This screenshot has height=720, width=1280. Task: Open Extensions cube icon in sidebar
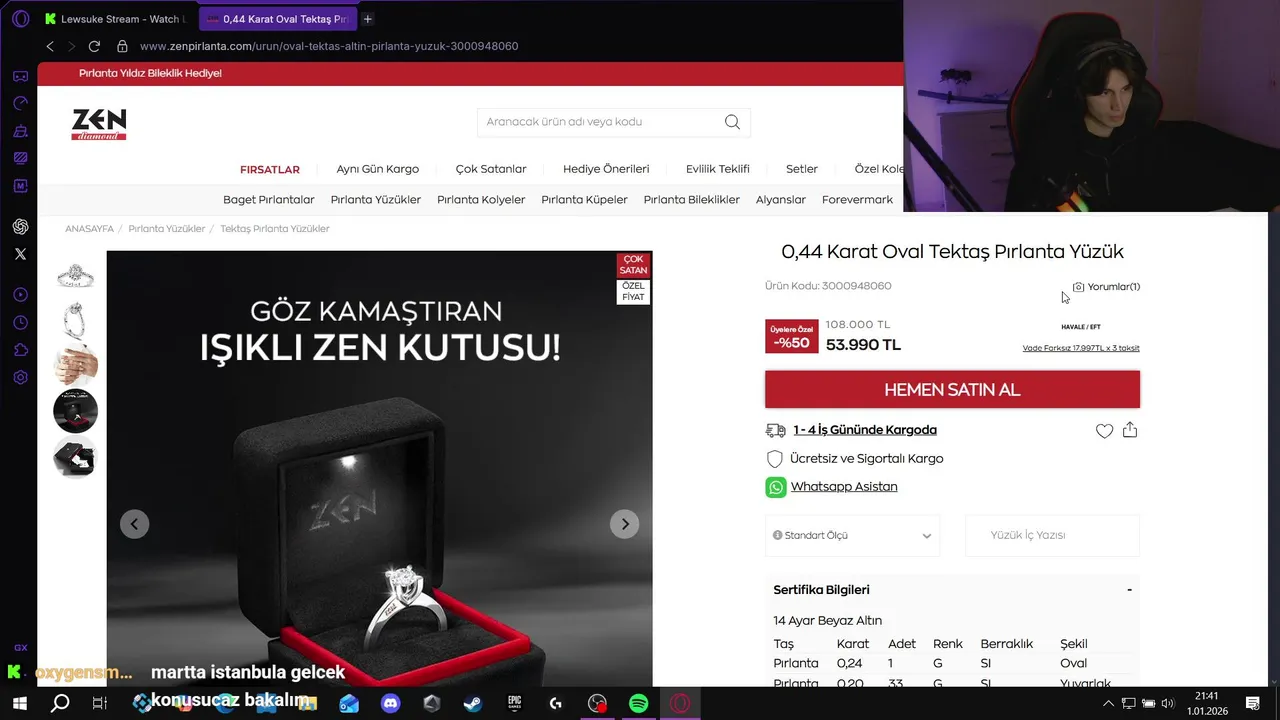(x=20, y=350)
